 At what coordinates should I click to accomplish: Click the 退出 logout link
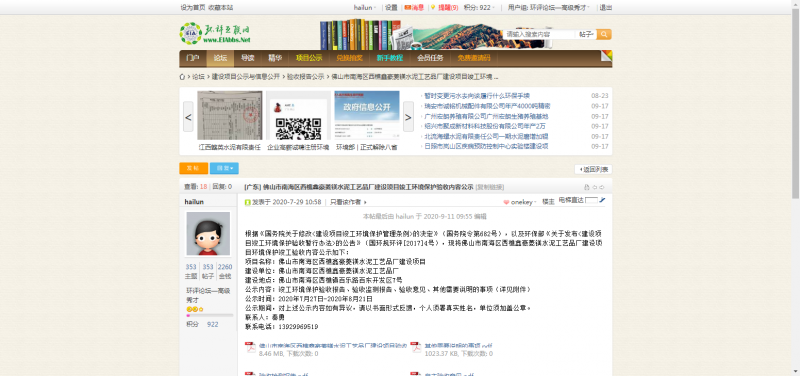pos(606,8)
